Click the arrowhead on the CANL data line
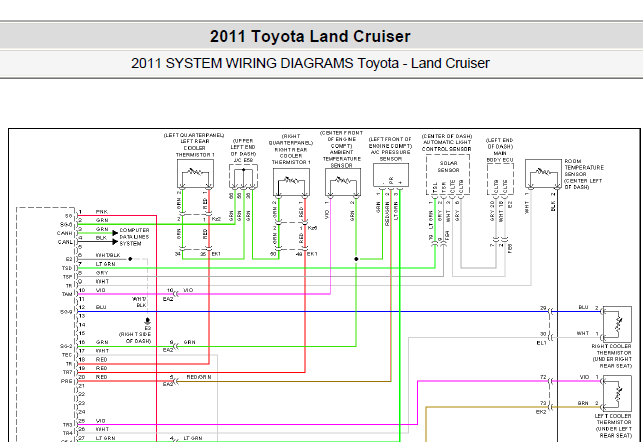The height and width of the screenshot is (442, 643). point(115,242)
